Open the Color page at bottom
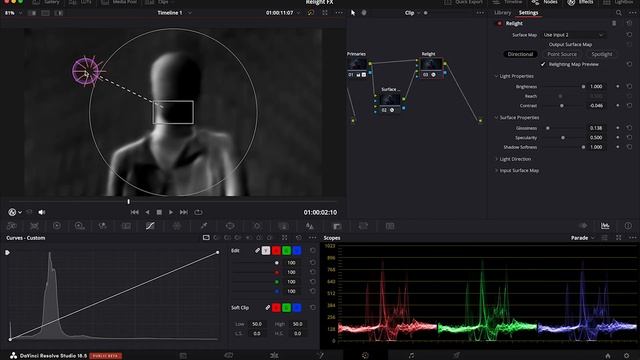 coord(365,356)
